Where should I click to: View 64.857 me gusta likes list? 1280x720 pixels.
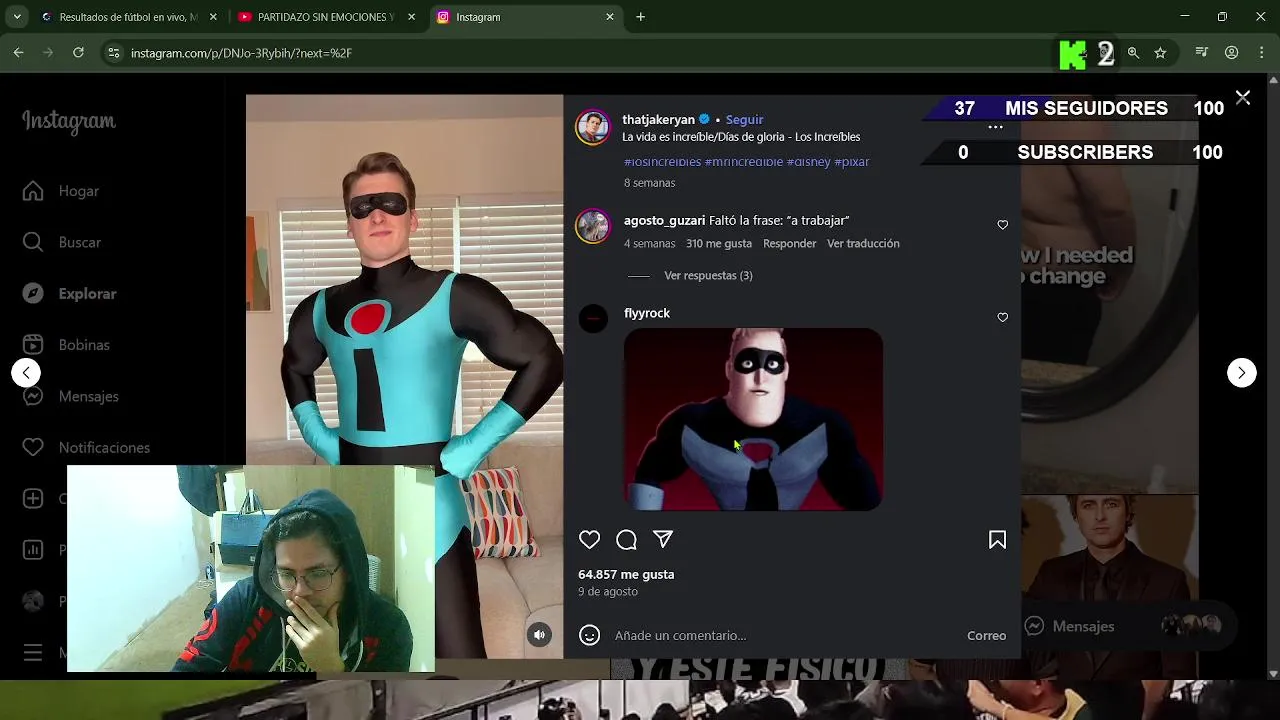click(x=626, y=574)
